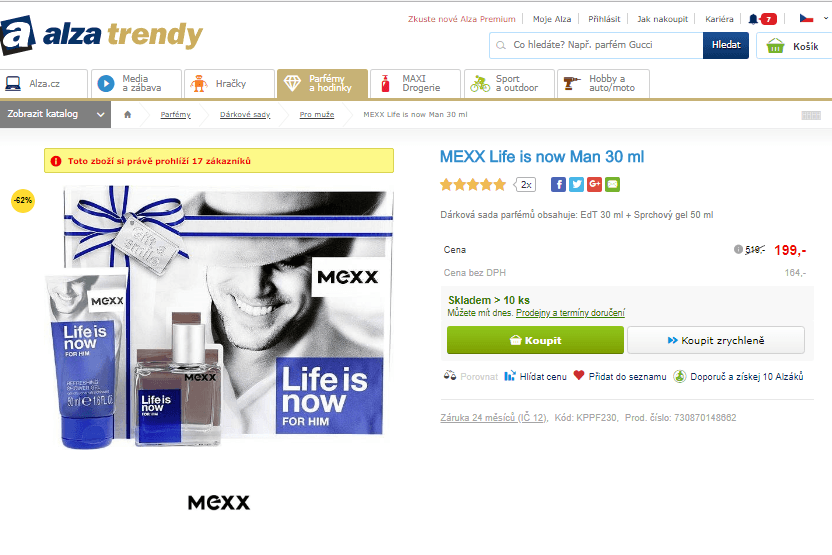Click Koupit zrychleně button
832x555 pixels.
point(716,340)
